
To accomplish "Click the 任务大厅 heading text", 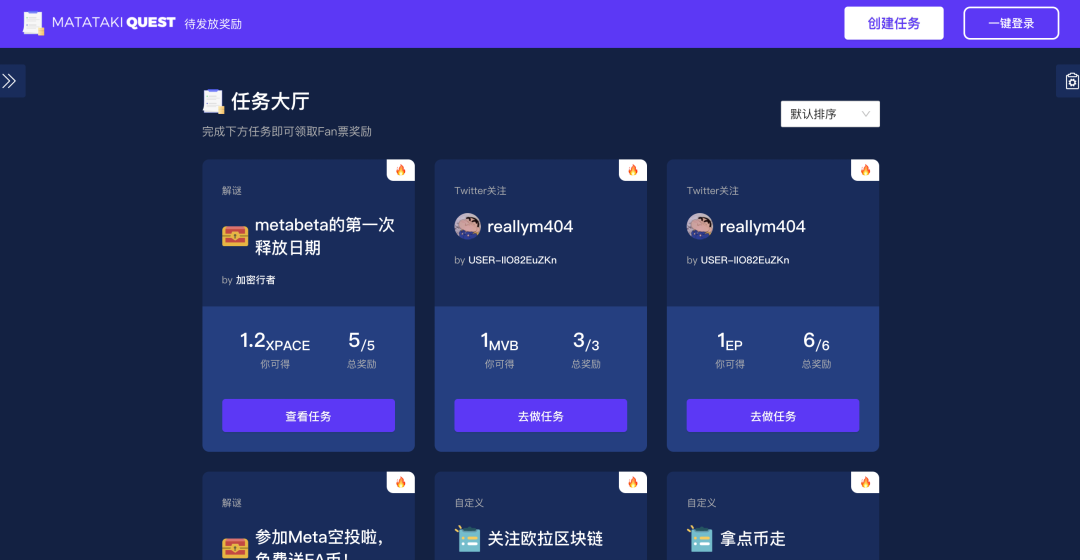I will point(270,101).
